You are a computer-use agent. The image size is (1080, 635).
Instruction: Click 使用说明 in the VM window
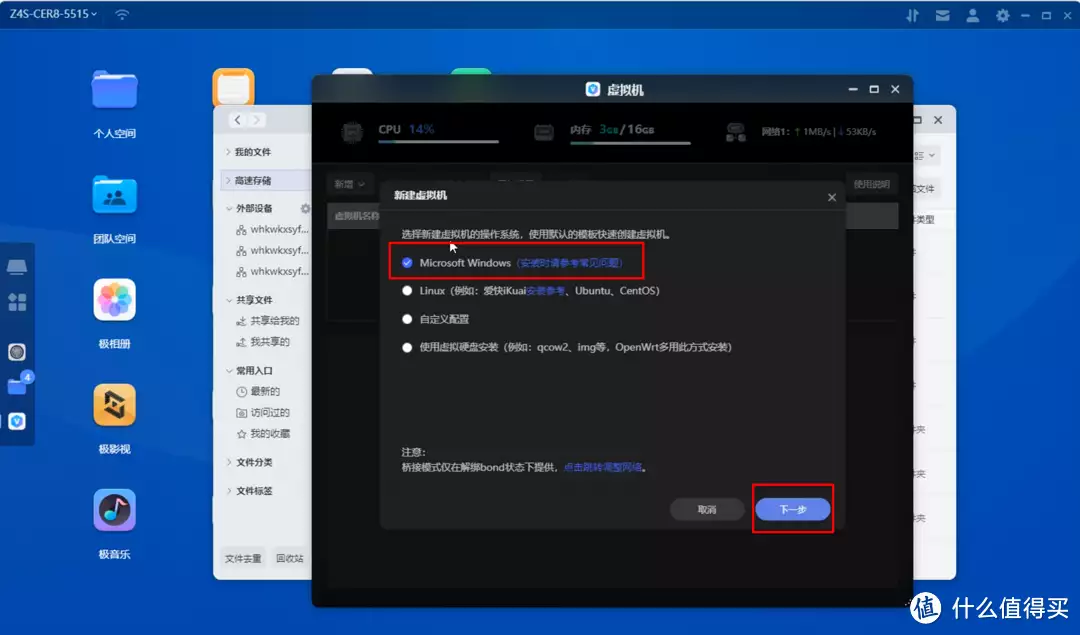(871, 184)
